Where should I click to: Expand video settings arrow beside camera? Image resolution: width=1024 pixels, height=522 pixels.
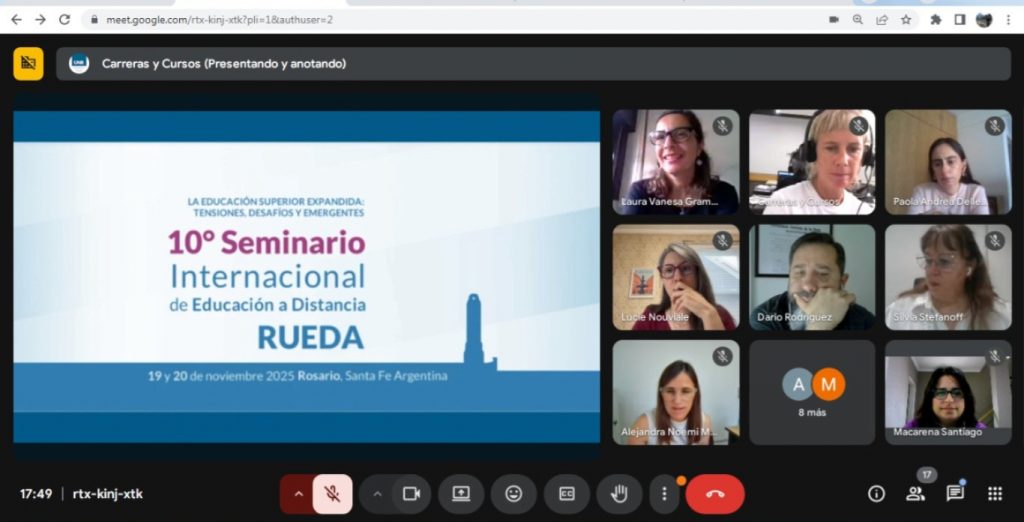[x=377, y=494]
